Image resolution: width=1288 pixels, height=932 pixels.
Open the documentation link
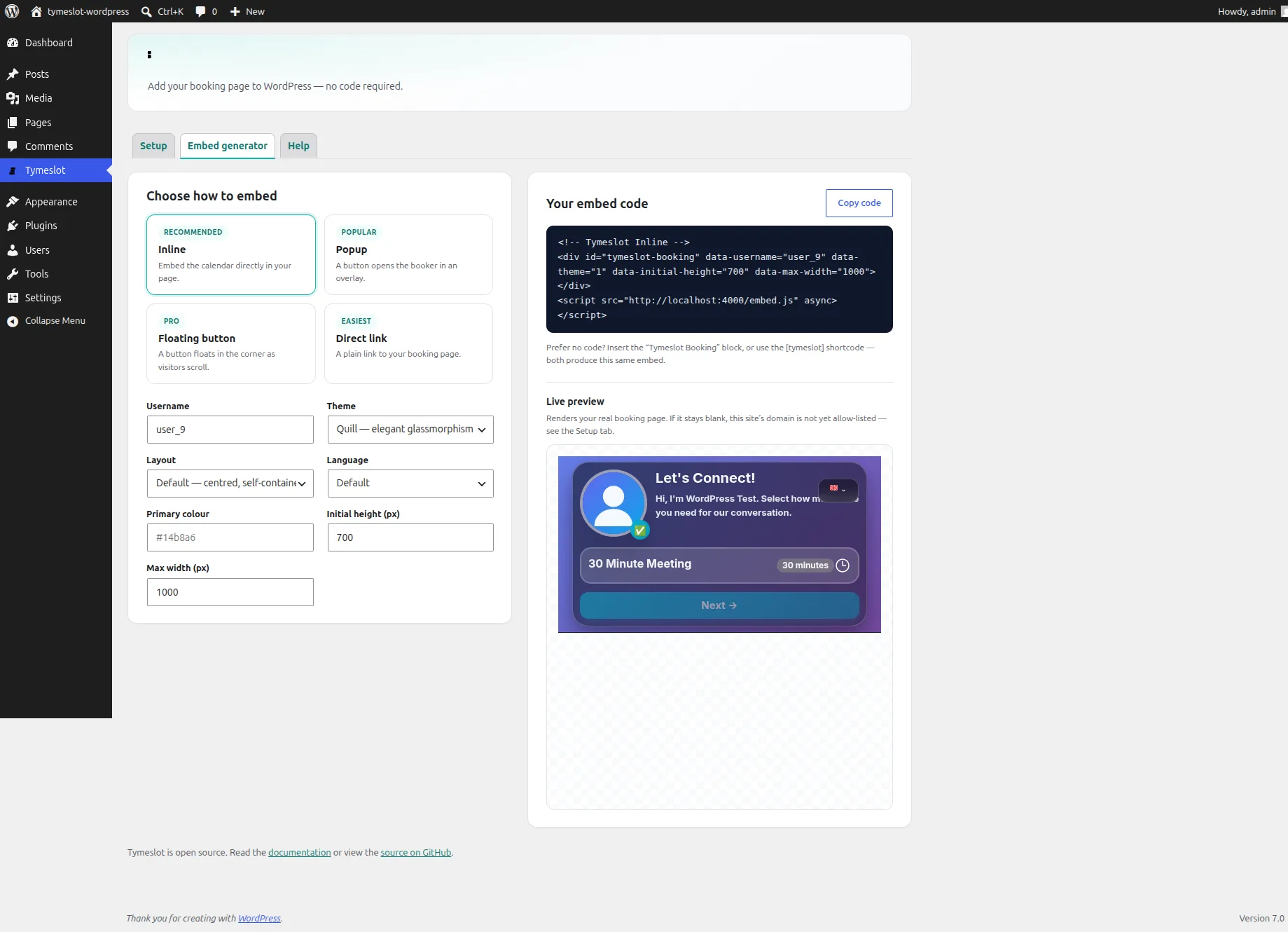[x=300, y=853]
